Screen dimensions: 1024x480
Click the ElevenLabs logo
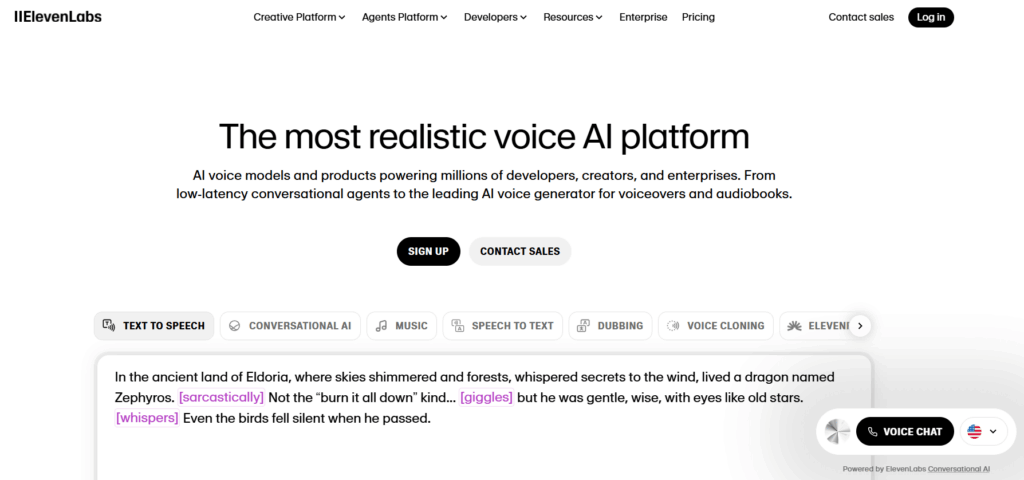pyautogui.click(x=58, y=17)
